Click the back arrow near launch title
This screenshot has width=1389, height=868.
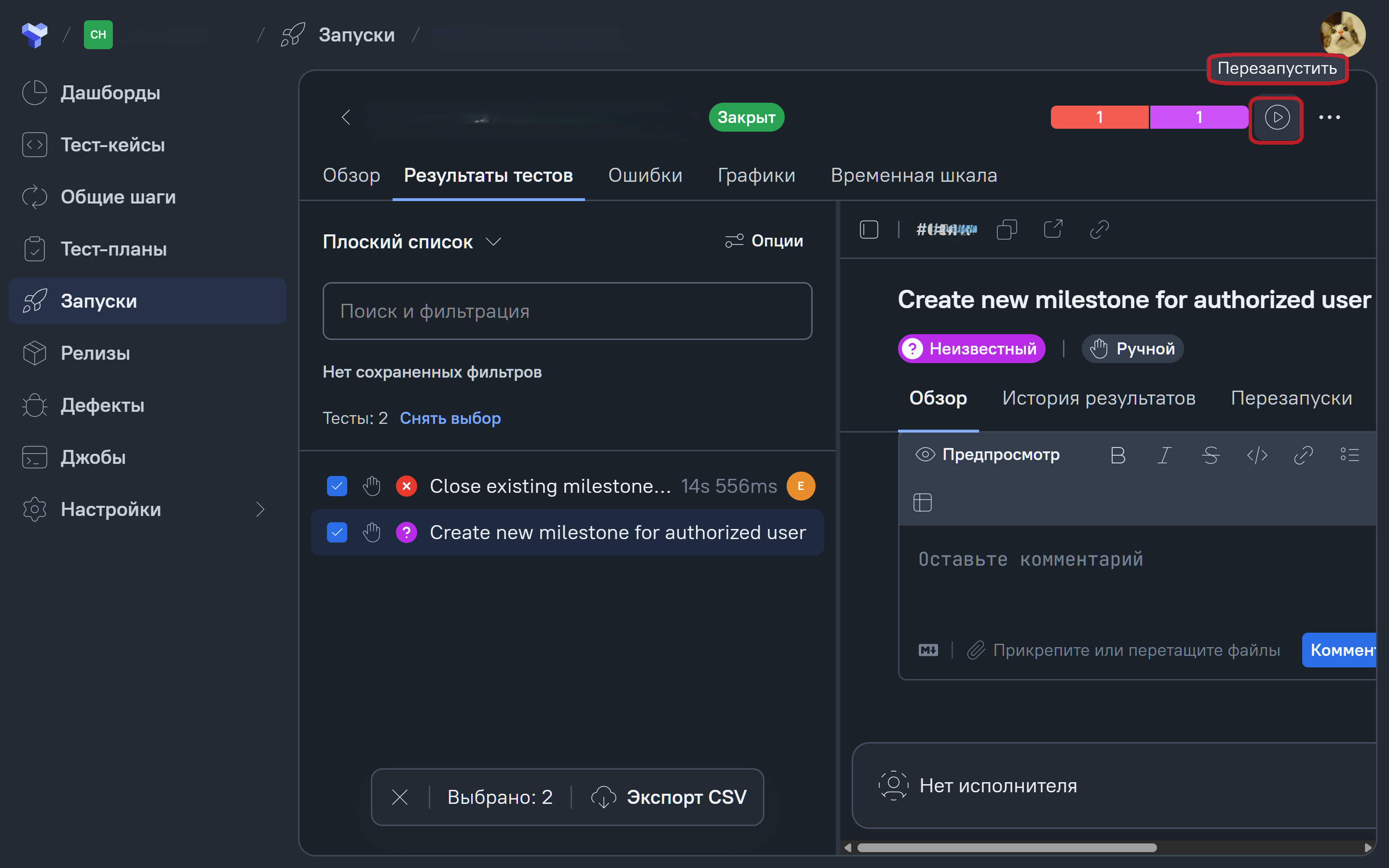click(345, 117)
